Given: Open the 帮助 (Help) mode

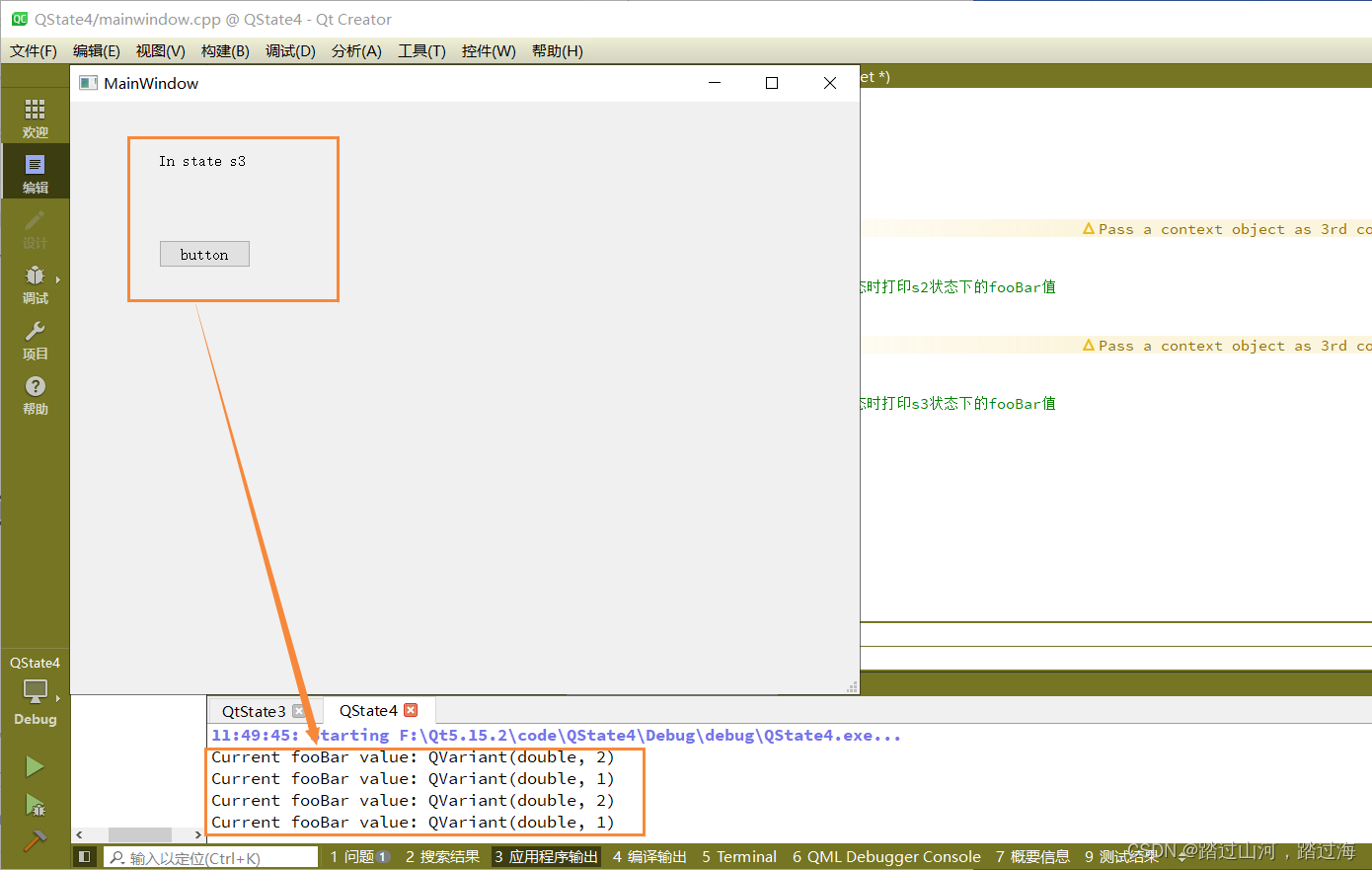Looking at the screenshot, I should (35, 395).
